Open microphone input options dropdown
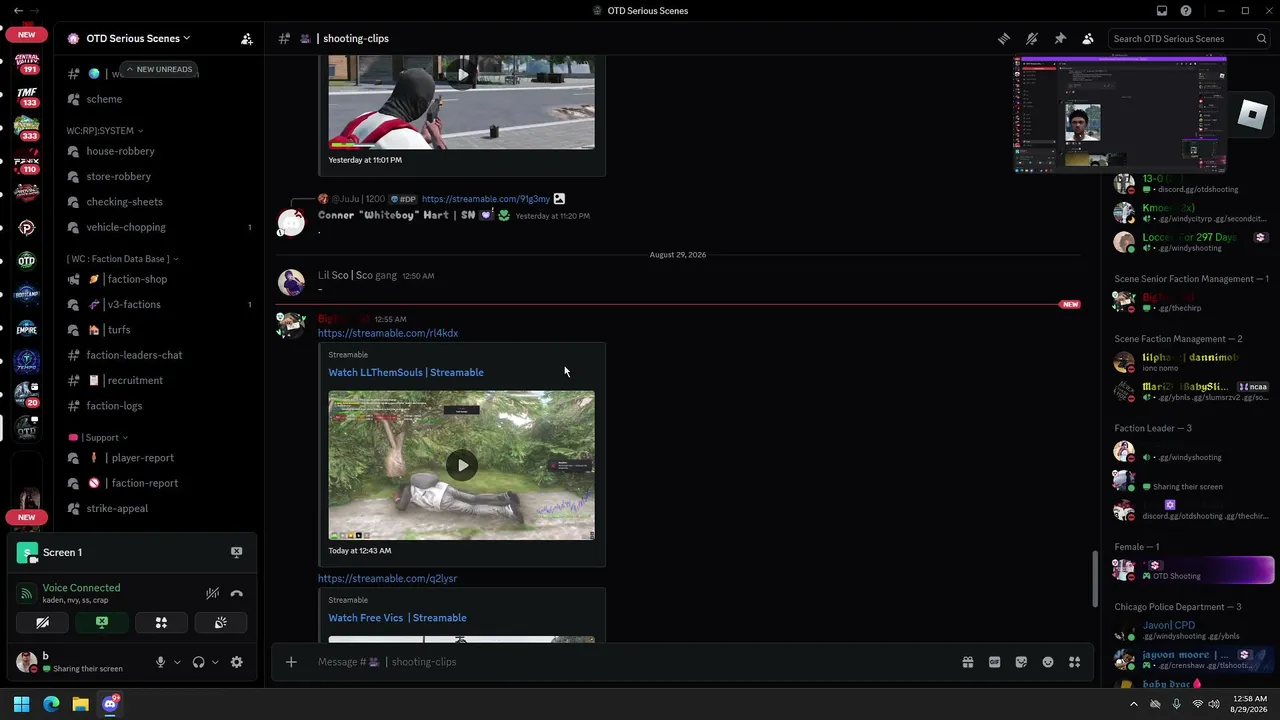Viewport: 1280px width, 720px height. point(177,662)
